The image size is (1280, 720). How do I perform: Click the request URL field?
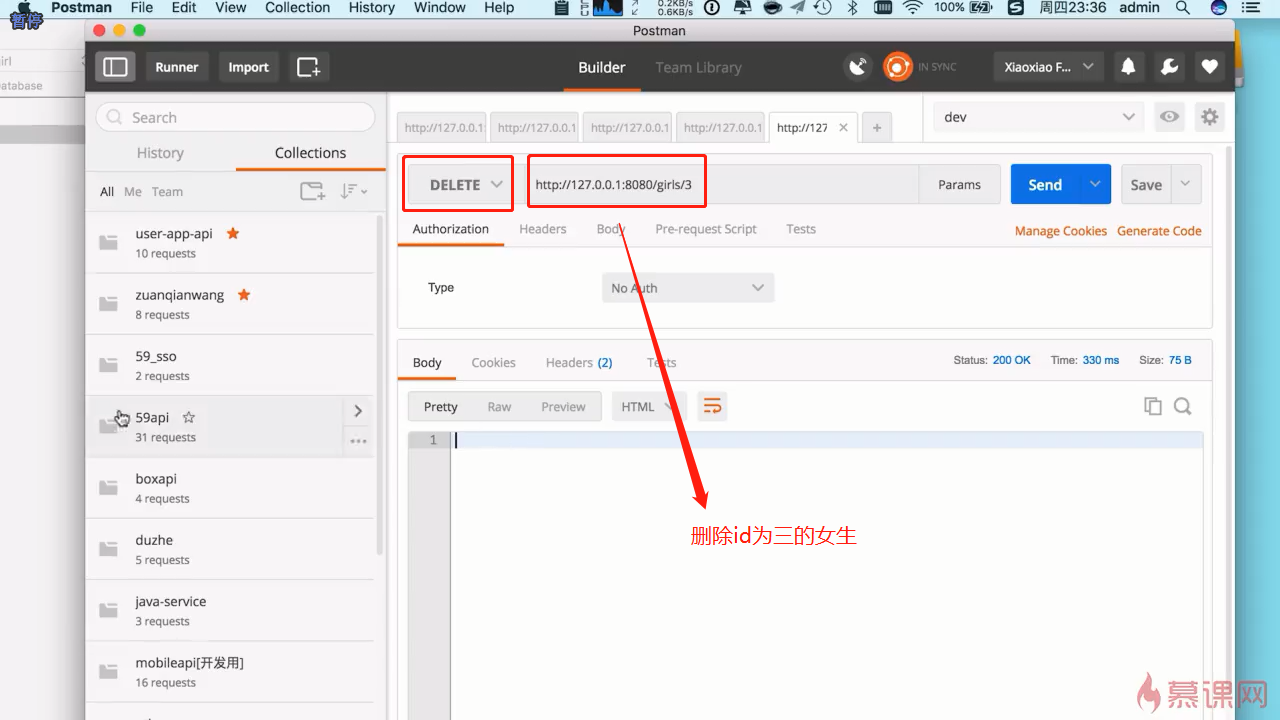[723, 185]
